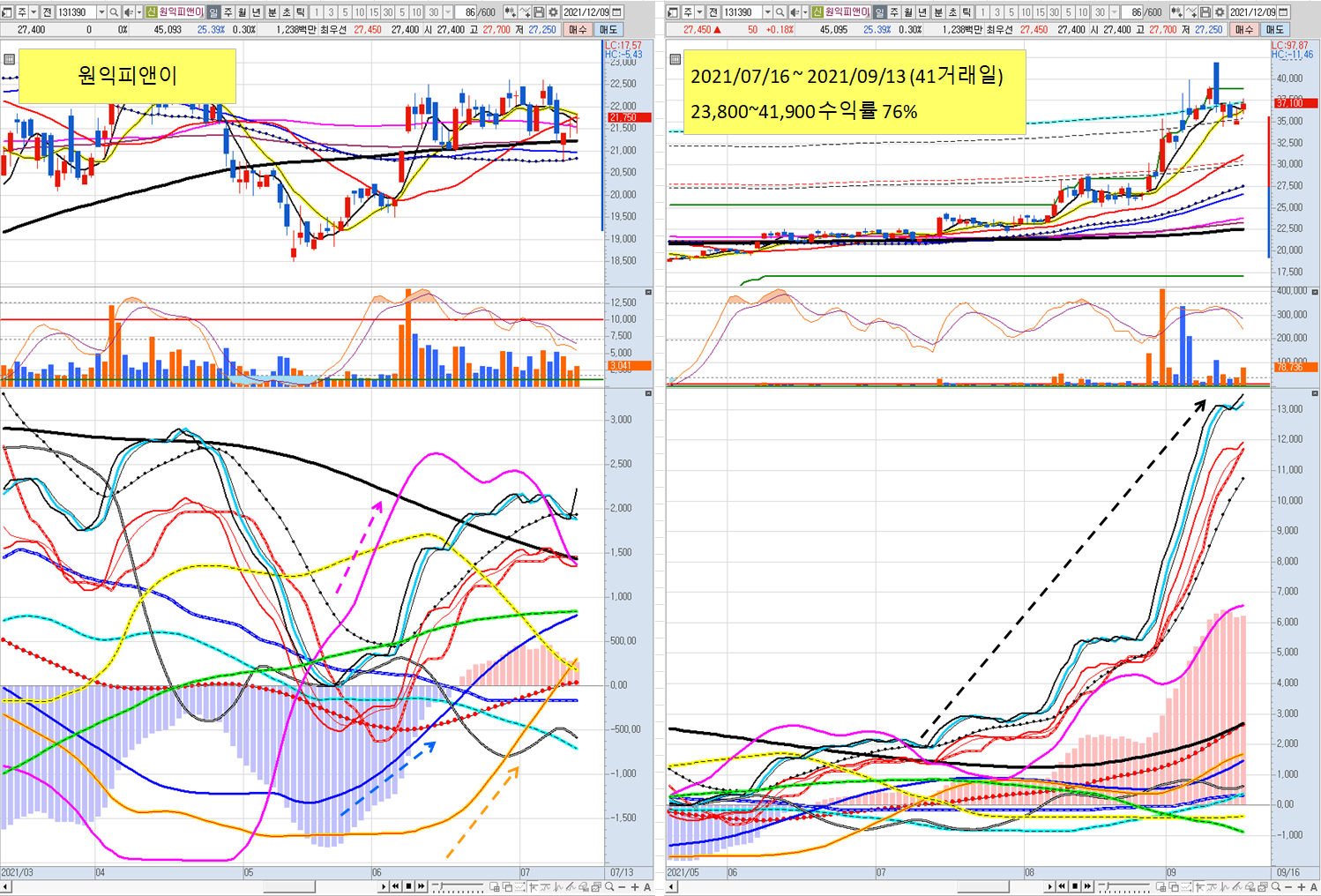
Task: Select 3 interval in left chart toolbar
Action: point(331,12)
